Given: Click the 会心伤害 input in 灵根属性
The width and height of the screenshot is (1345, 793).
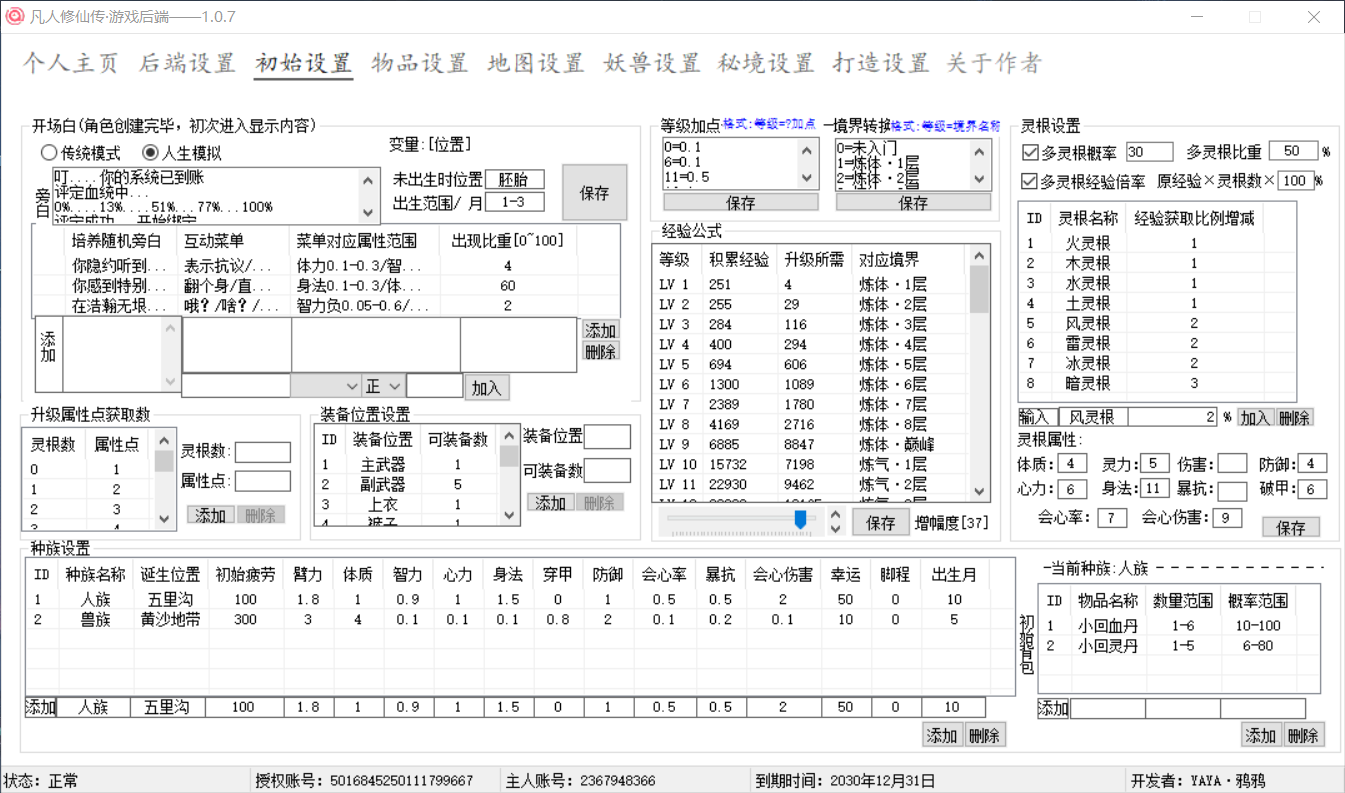Looking at the screenshot, I should (x=1226, y=518).
